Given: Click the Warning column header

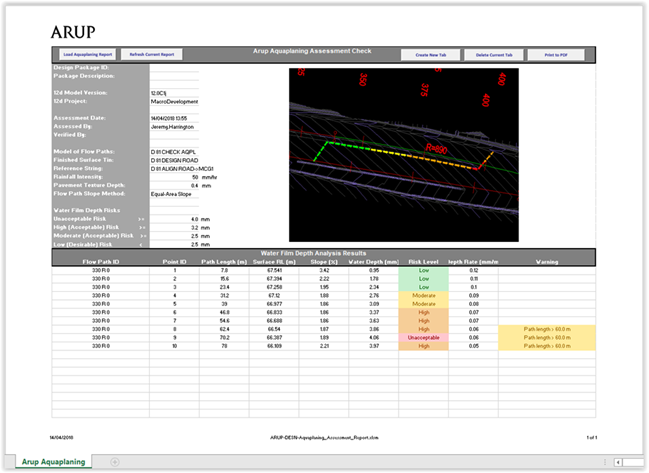Looking at the screenshot, I should (x=547, y=262).
